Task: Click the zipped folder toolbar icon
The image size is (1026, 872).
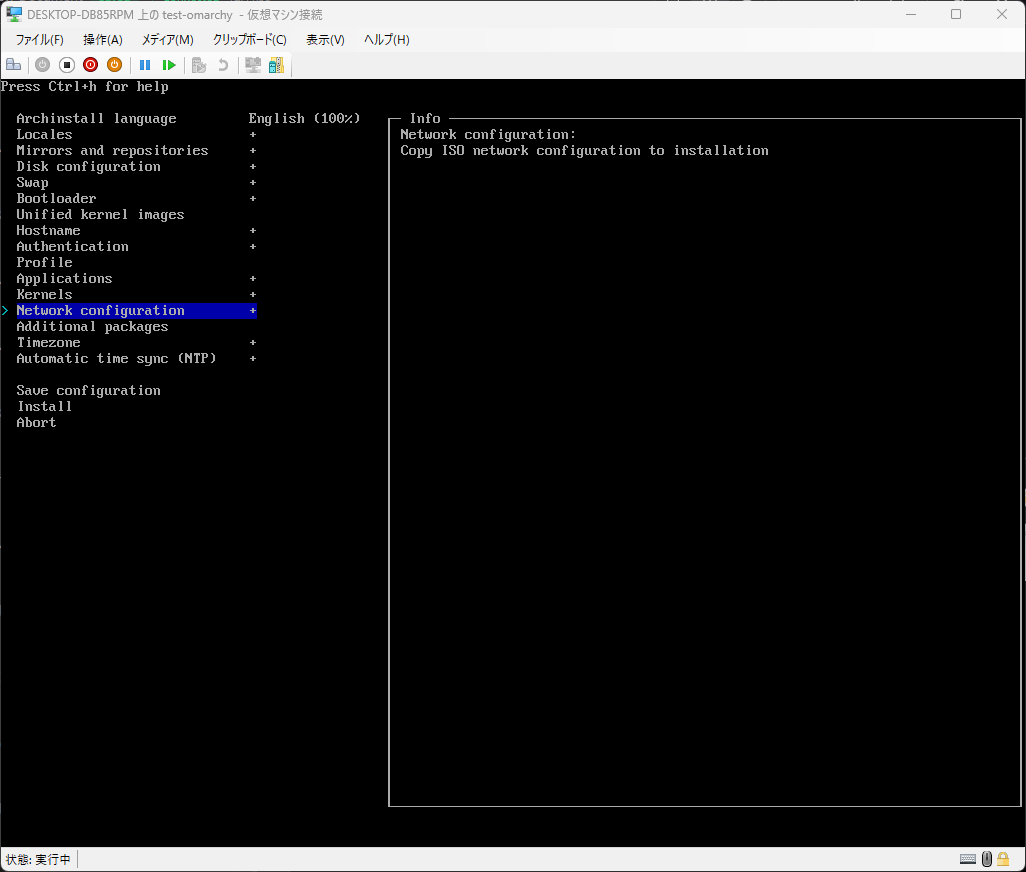Action: click(276, 65)
